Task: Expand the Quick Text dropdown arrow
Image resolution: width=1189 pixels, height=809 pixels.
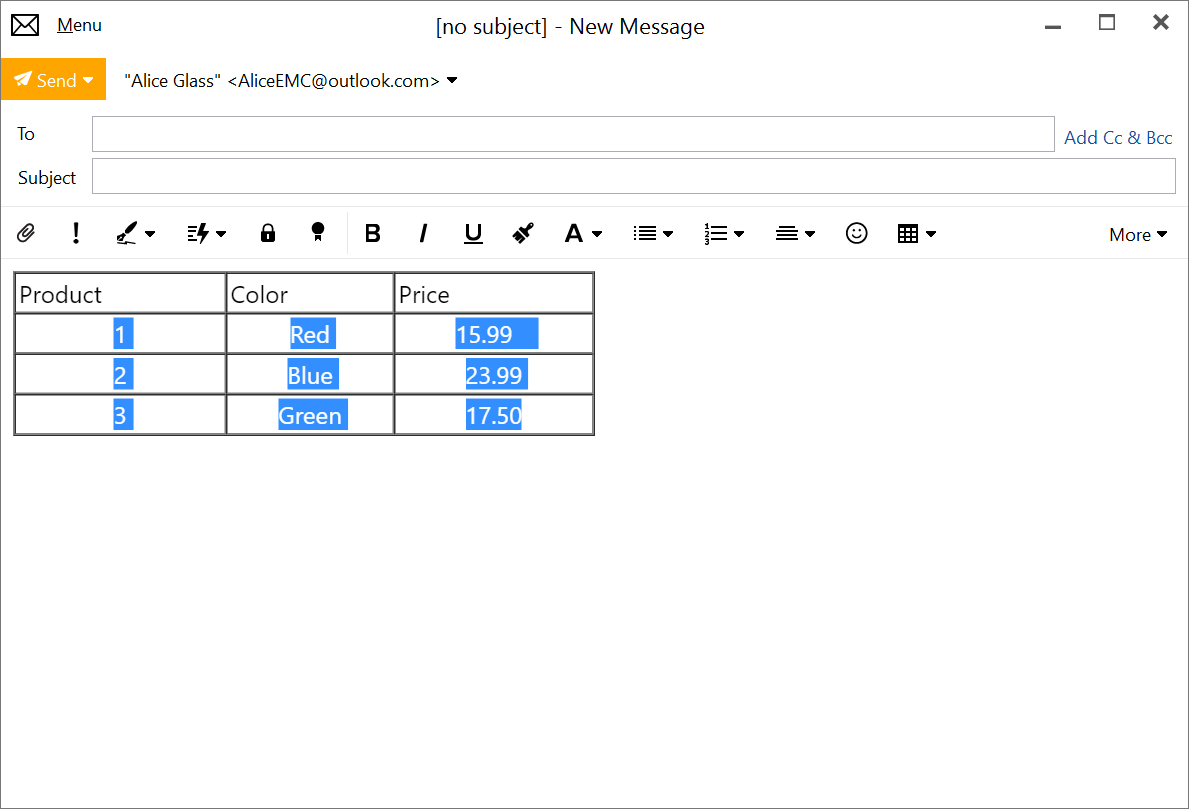Action: point(221,234)
